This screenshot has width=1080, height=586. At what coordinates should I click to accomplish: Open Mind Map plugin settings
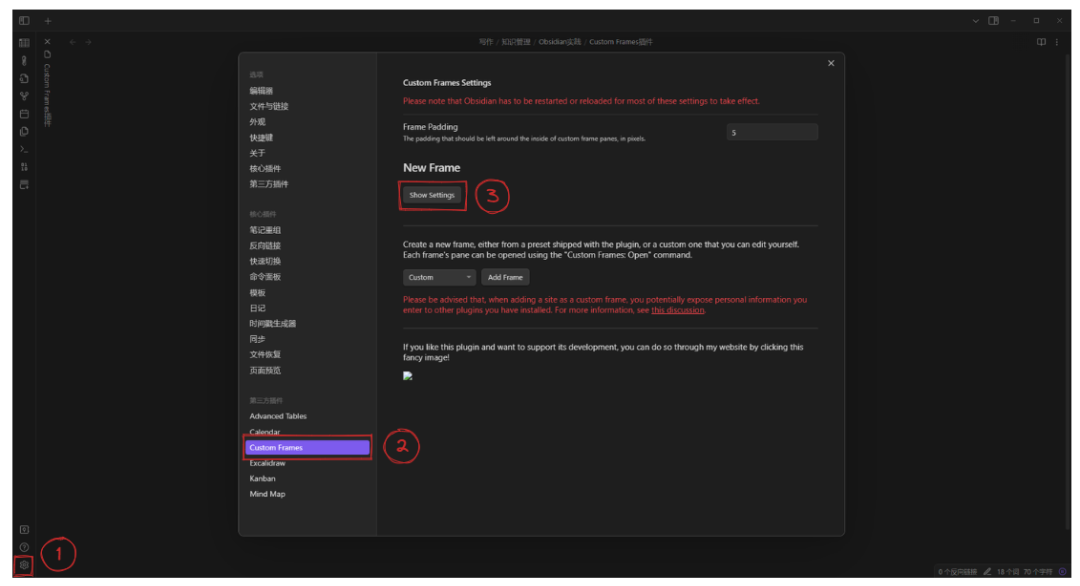pyautogui.click(x=267, y=494)
